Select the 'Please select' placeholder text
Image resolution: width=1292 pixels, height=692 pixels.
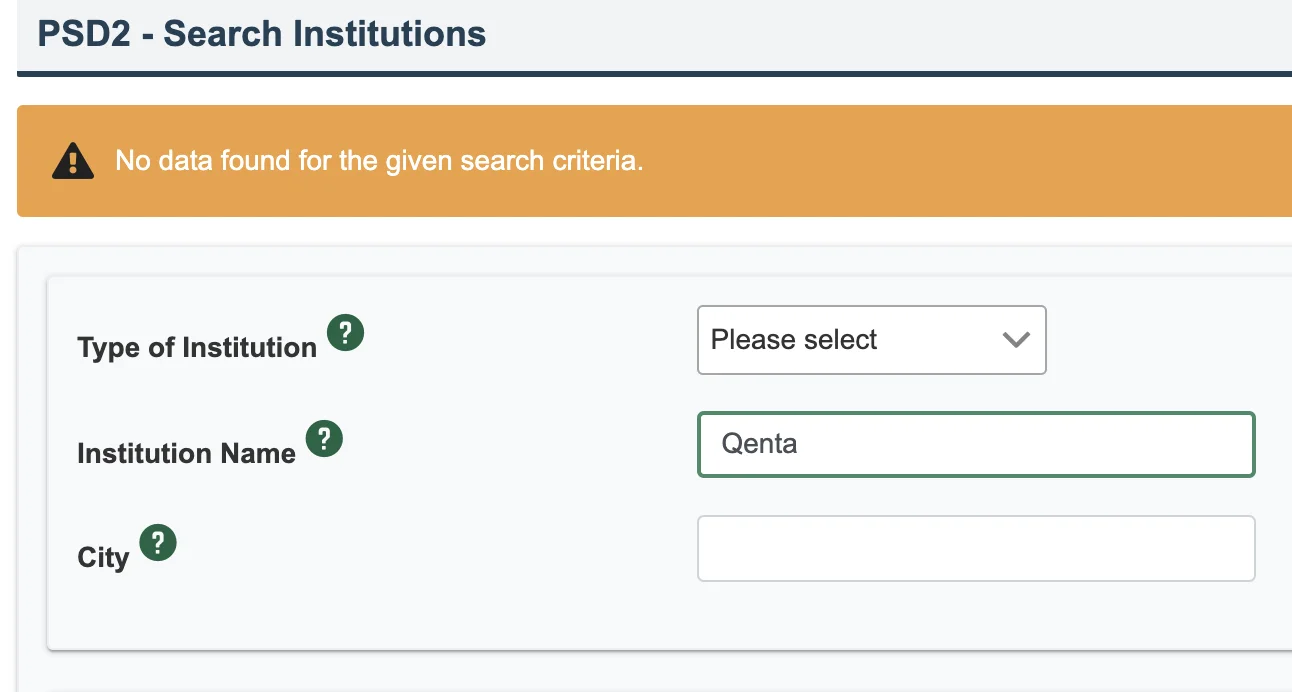coord(793,340)
